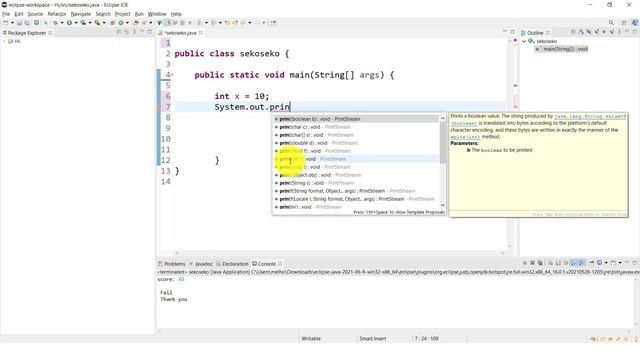Choose print(char c) proposal
Screen dimensions: 640x360
click(356, 127)
